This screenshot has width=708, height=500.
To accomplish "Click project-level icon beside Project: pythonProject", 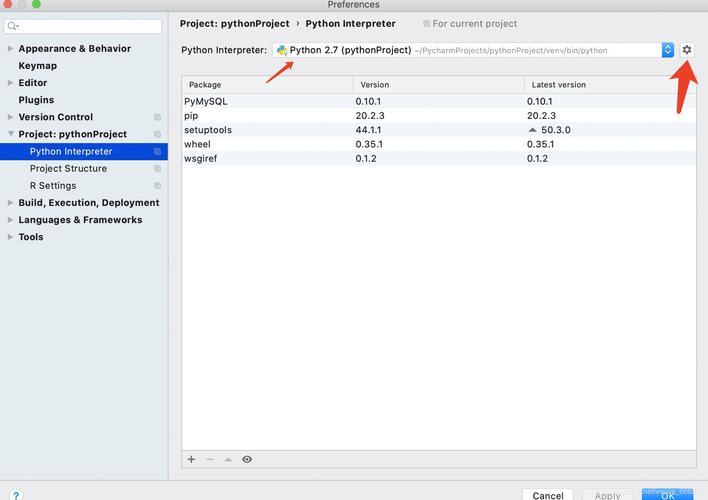I will [x=157, y=134].
